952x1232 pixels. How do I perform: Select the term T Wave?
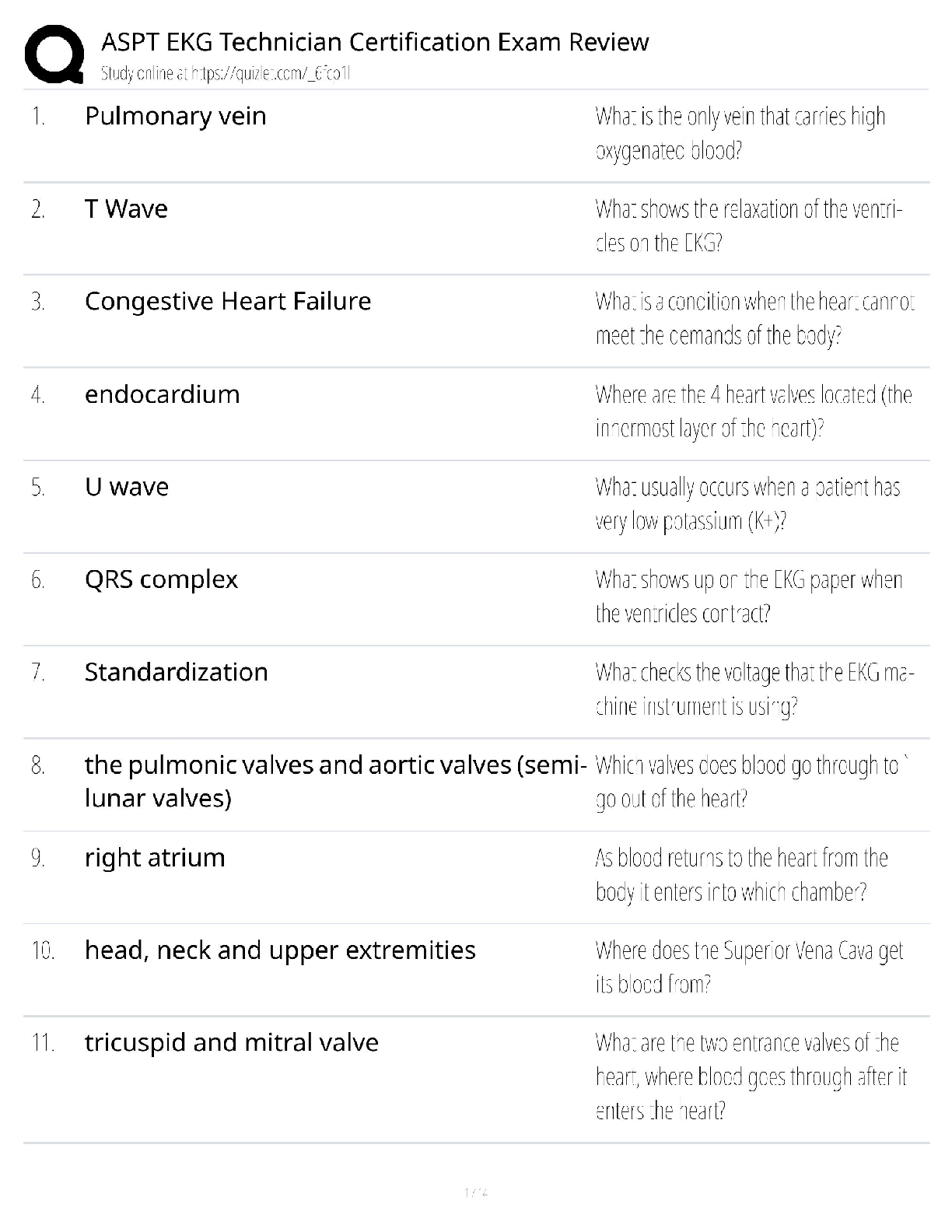point(126,208)
